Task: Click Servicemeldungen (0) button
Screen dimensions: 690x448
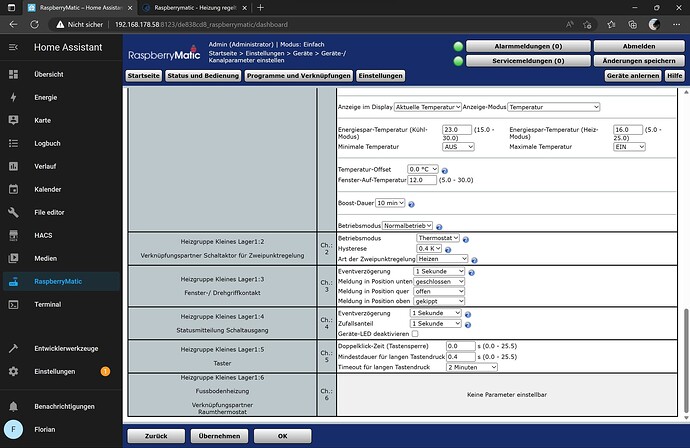Action: [x=528, y=61]
